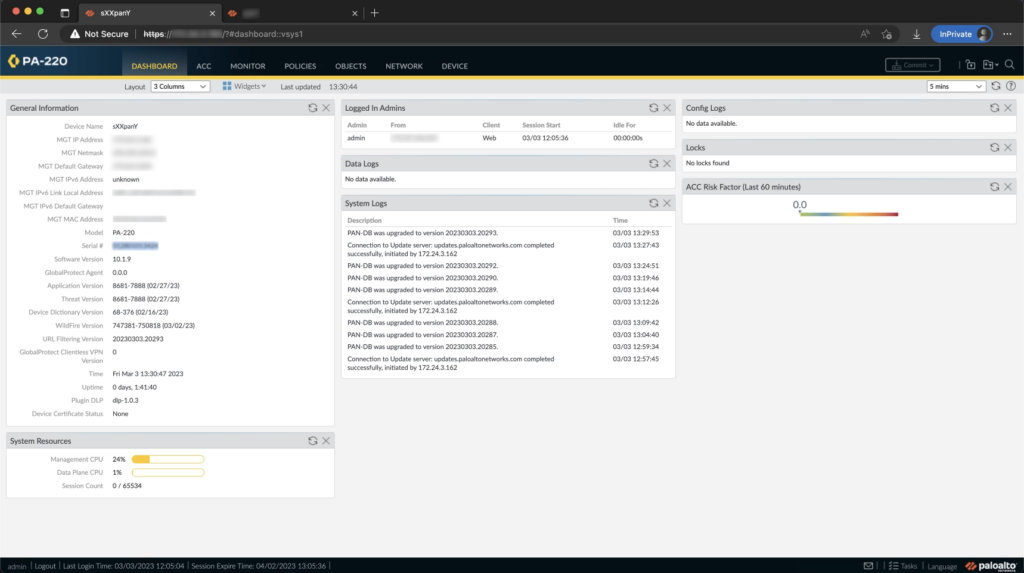The height and width of the screenshot is (573, 1024).
Task: Refresh the Data Logs widget
Action: [x=654, y=163]
